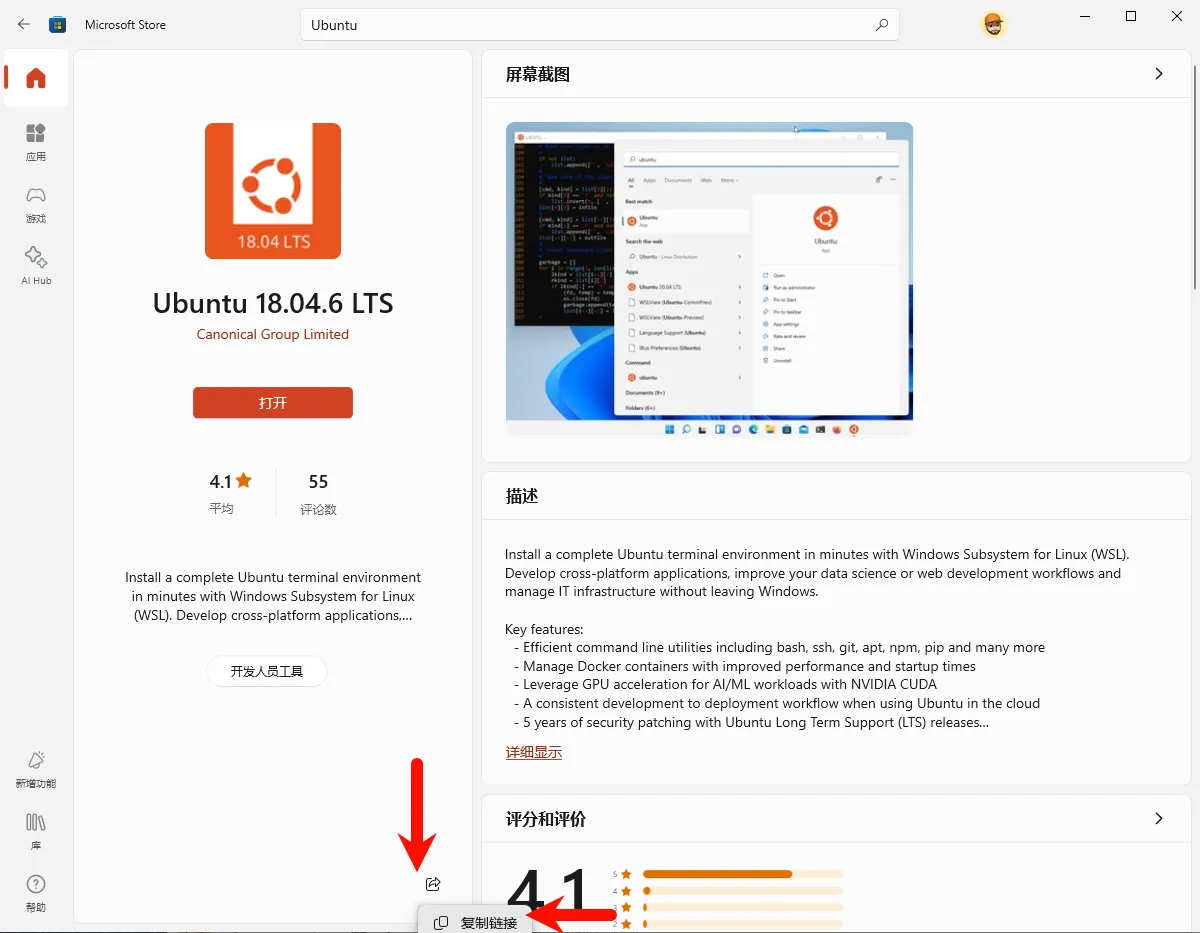Open the Canonical Group Limited publisher link
The height and width of the screenshot is (933, 1200).
[273, 334]
